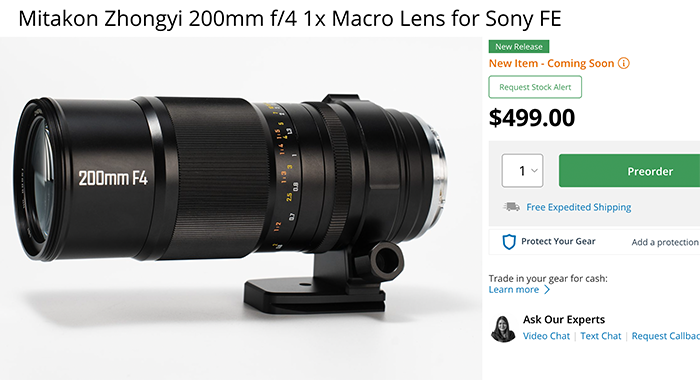The width and height of the screenshot is (700, 380).
Task: Click the Mitakon Zhongyi product title
Action: click(x=290, y=19)
